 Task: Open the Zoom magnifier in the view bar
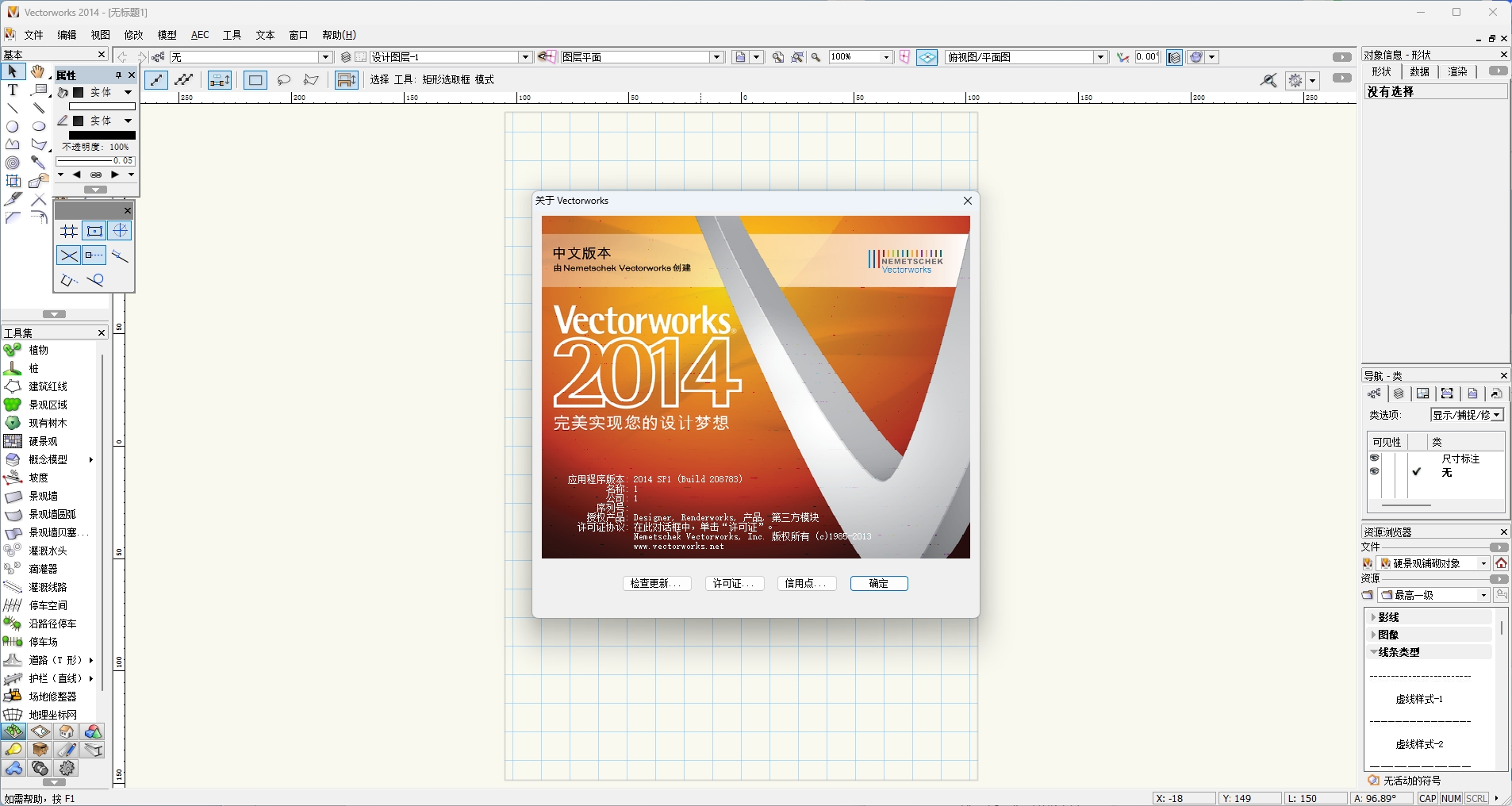click(815, 57)
